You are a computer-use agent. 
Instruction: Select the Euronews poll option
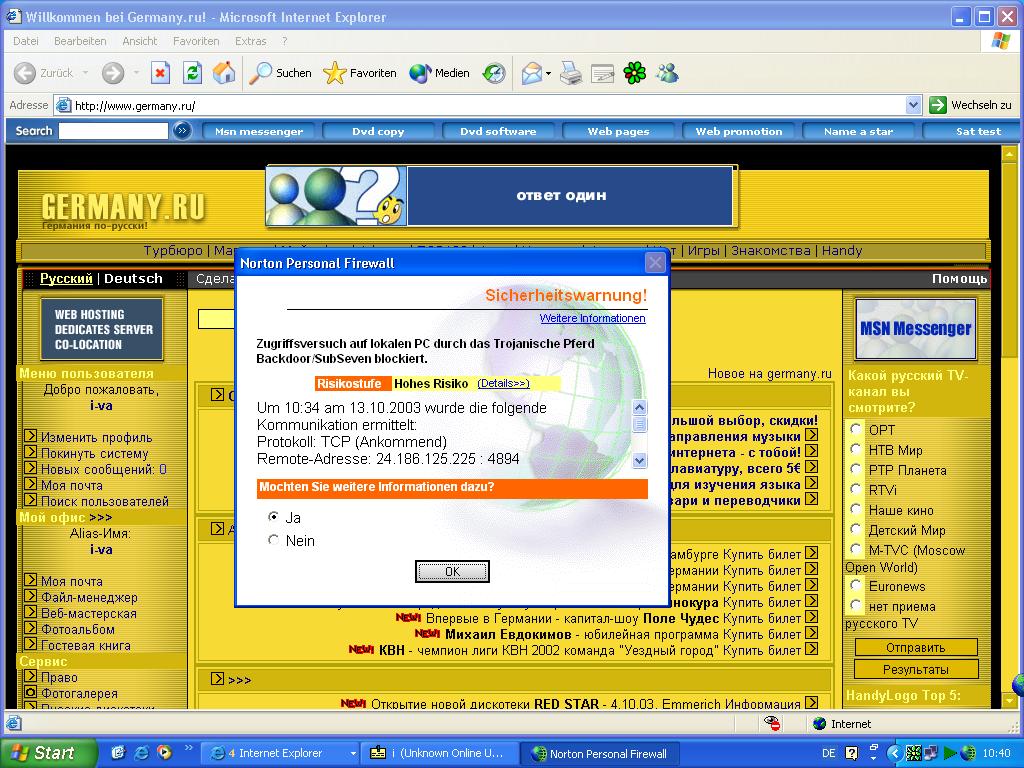(856, 585)
